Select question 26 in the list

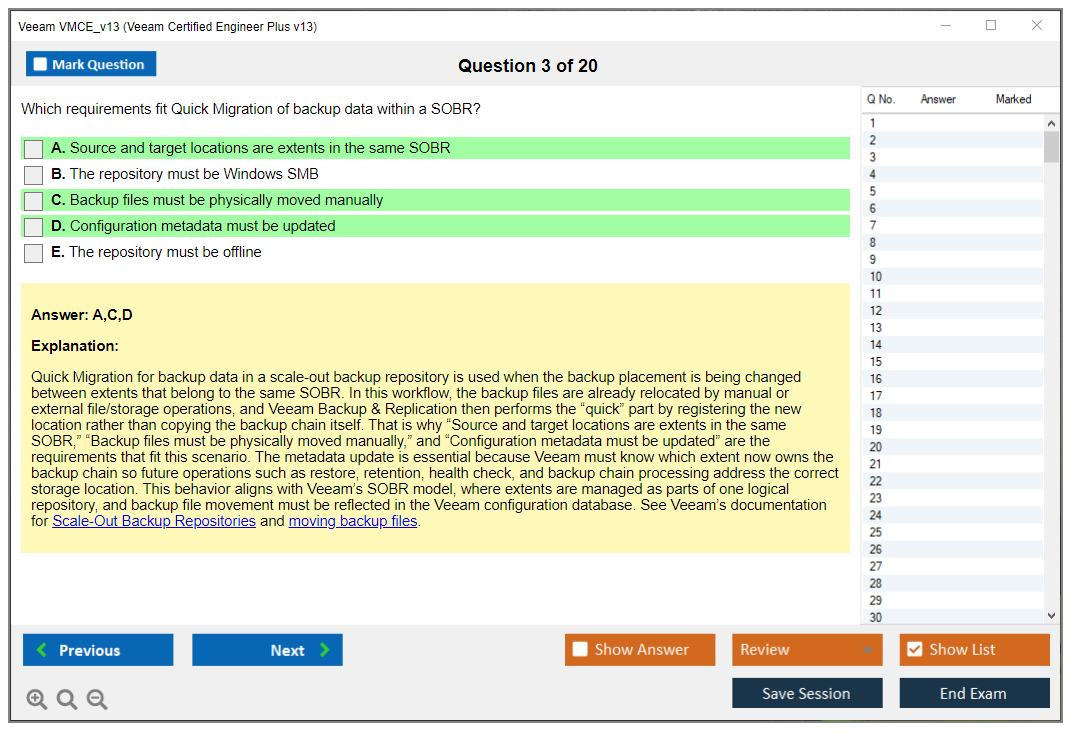953,550
